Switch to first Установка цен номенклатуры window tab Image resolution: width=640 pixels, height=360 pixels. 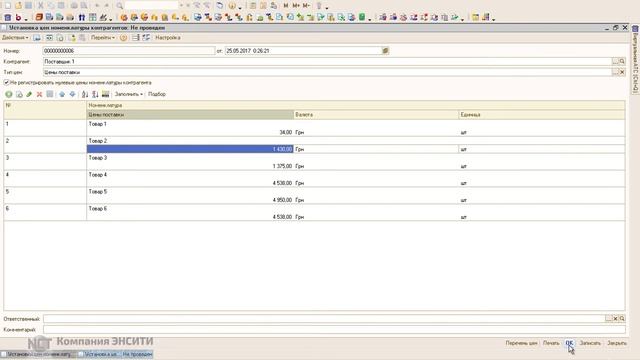[x=38, y=354]
